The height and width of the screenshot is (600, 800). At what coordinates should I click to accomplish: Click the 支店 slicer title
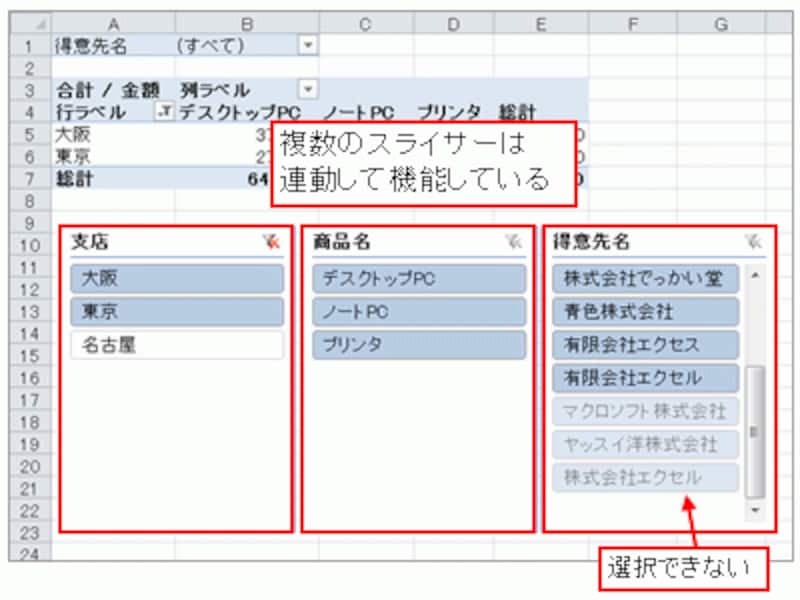89,241
